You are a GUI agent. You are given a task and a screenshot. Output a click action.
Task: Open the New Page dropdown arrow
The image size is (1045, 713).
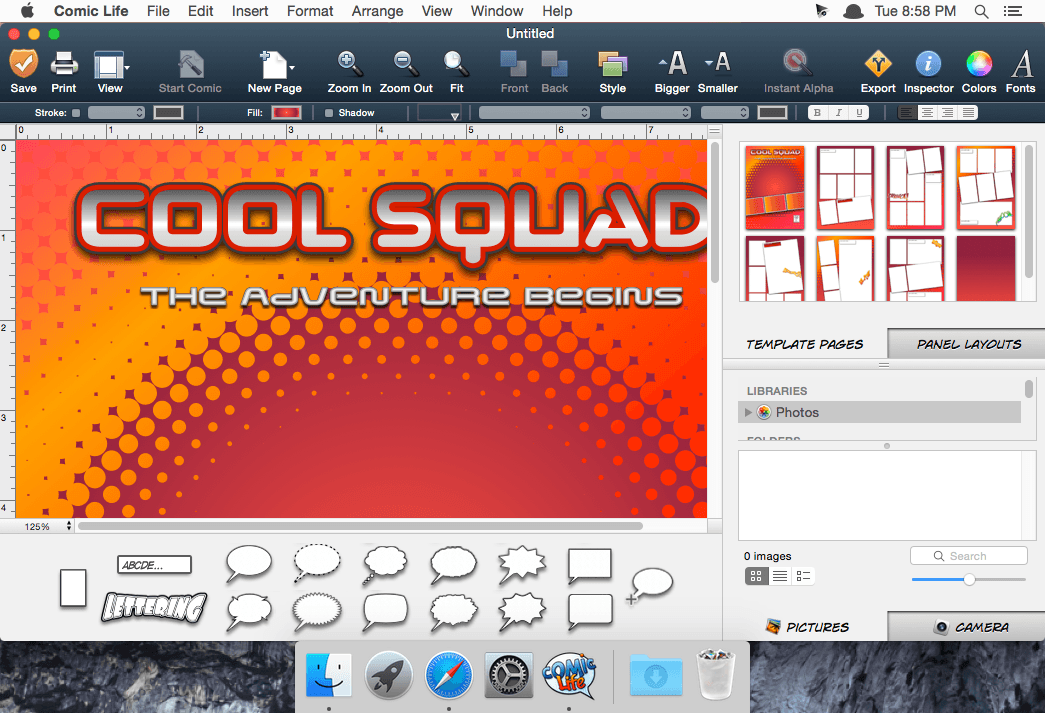(292, 68)
